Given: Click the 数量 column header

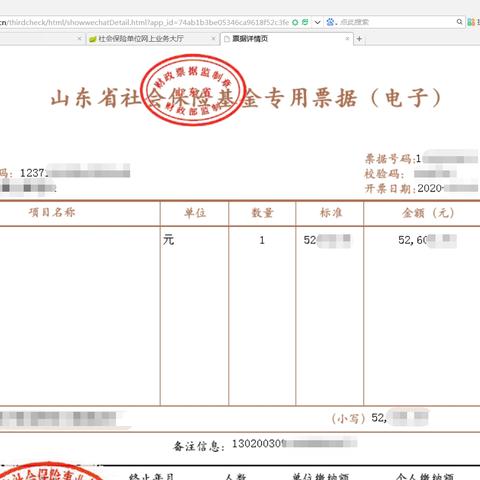Looking at the screenshot, I should tap(263, 213).
